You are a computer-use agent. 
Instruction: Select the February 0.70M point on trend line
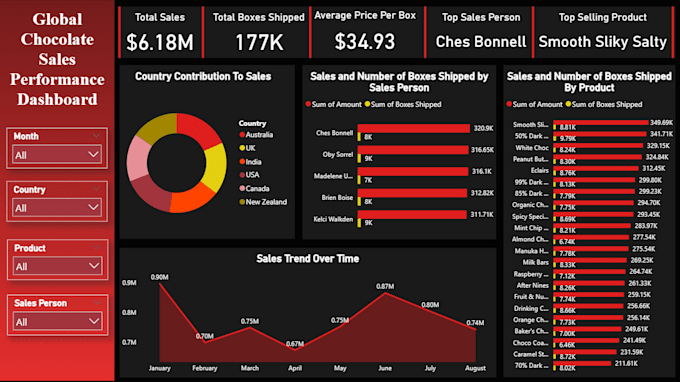[x=205, y=343]
